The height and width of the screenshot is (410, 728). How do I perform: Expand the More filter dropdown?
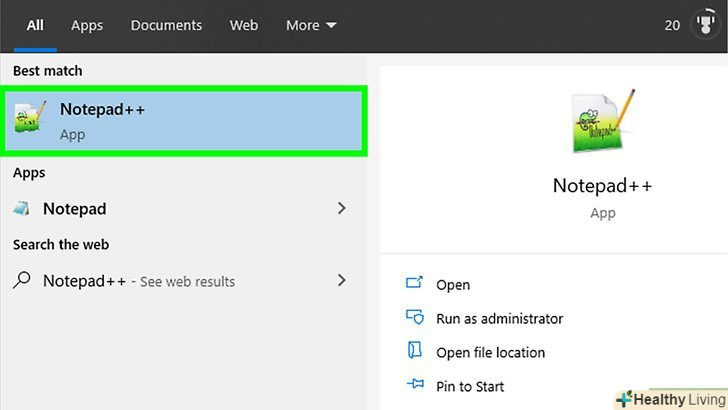click(311, 25)
